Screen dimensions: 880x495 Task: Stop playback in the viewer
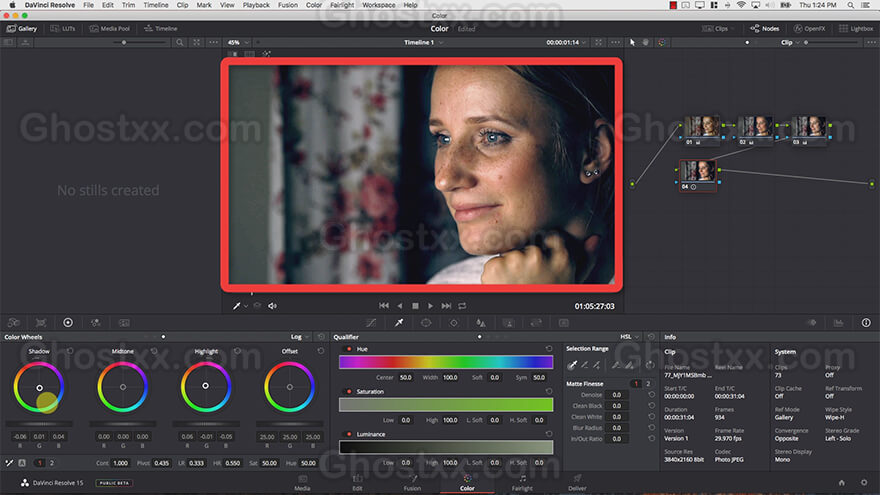415,306
